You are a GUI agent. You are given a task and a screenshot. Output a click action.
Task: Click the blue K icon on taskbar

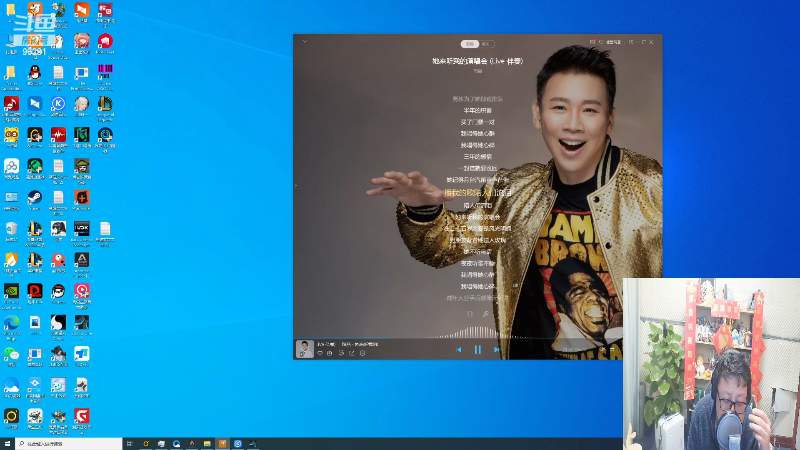[x=238, y=444]
